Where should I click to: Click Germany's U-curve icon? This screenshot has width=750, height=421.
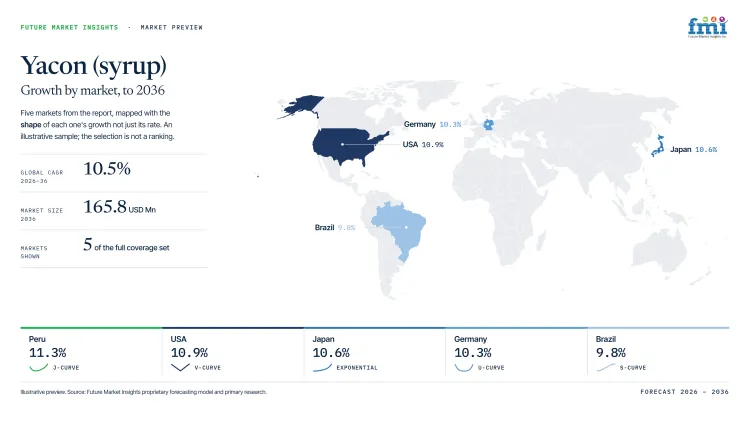463,367
